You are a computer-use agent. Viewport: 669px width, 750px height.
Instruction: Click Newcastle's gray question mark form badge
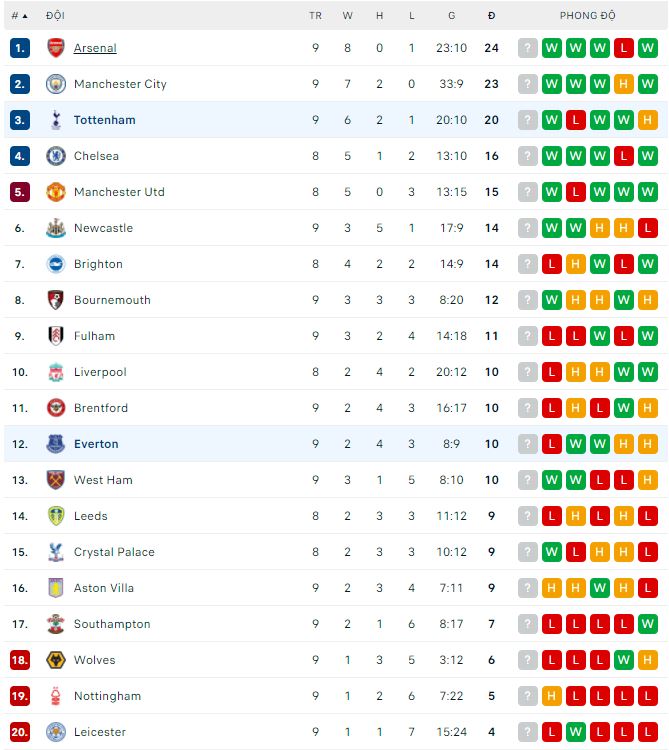click(528, 228)
